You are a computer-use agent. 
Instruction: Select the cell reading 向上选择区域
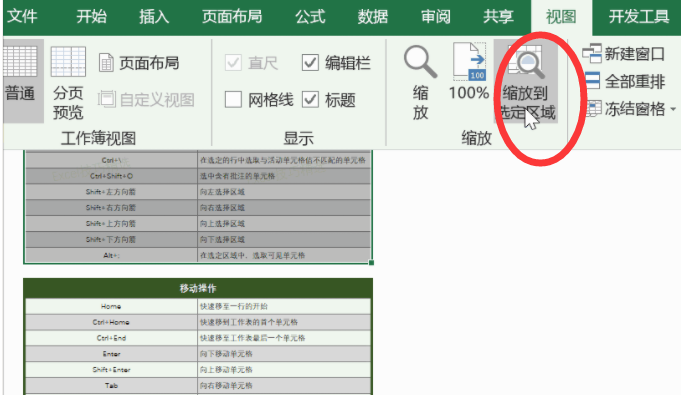pyautogui.click(x=284, y=224)
